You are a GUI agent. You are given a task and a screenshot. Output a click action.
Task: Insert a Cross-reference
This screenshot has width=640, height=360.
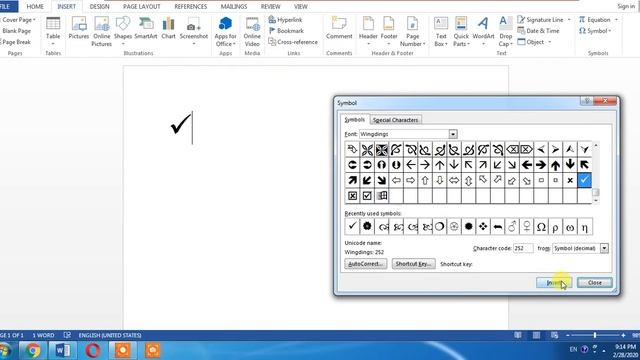click(293, 42)
